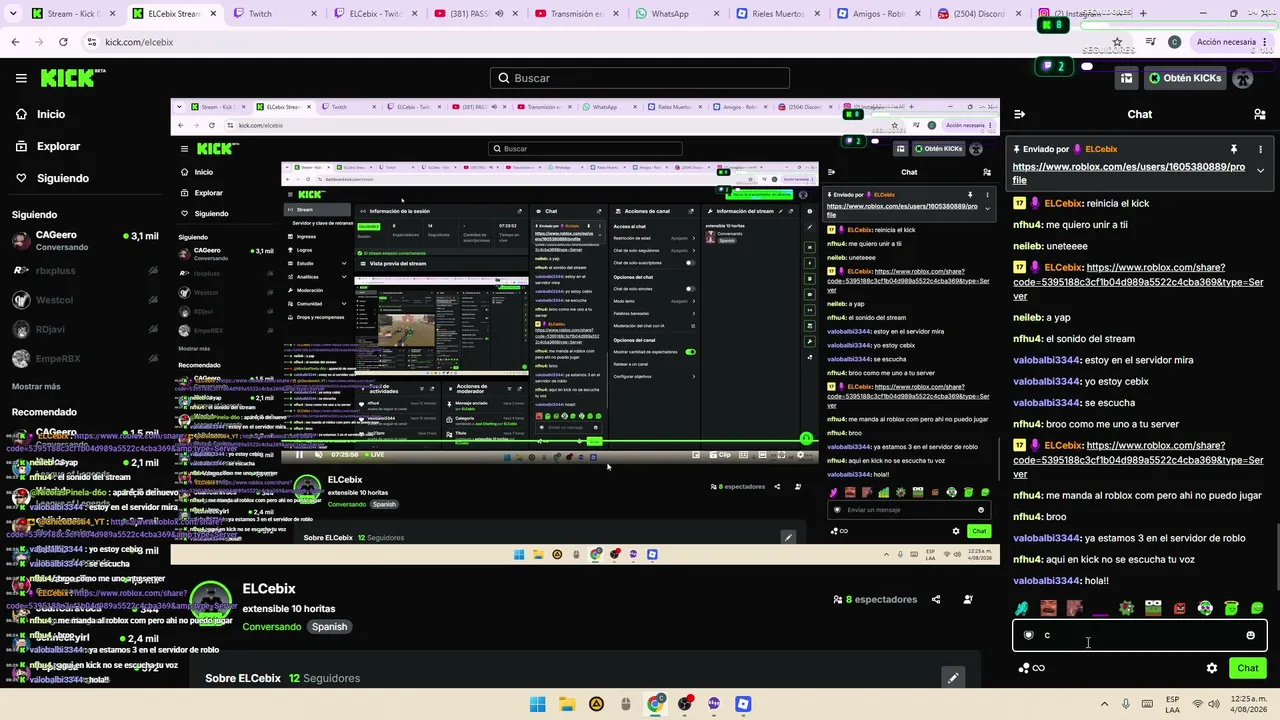Screen dimensions: 1280x720
Task: Open the Westcol channel in the sidebar
Action: point(85,300)
